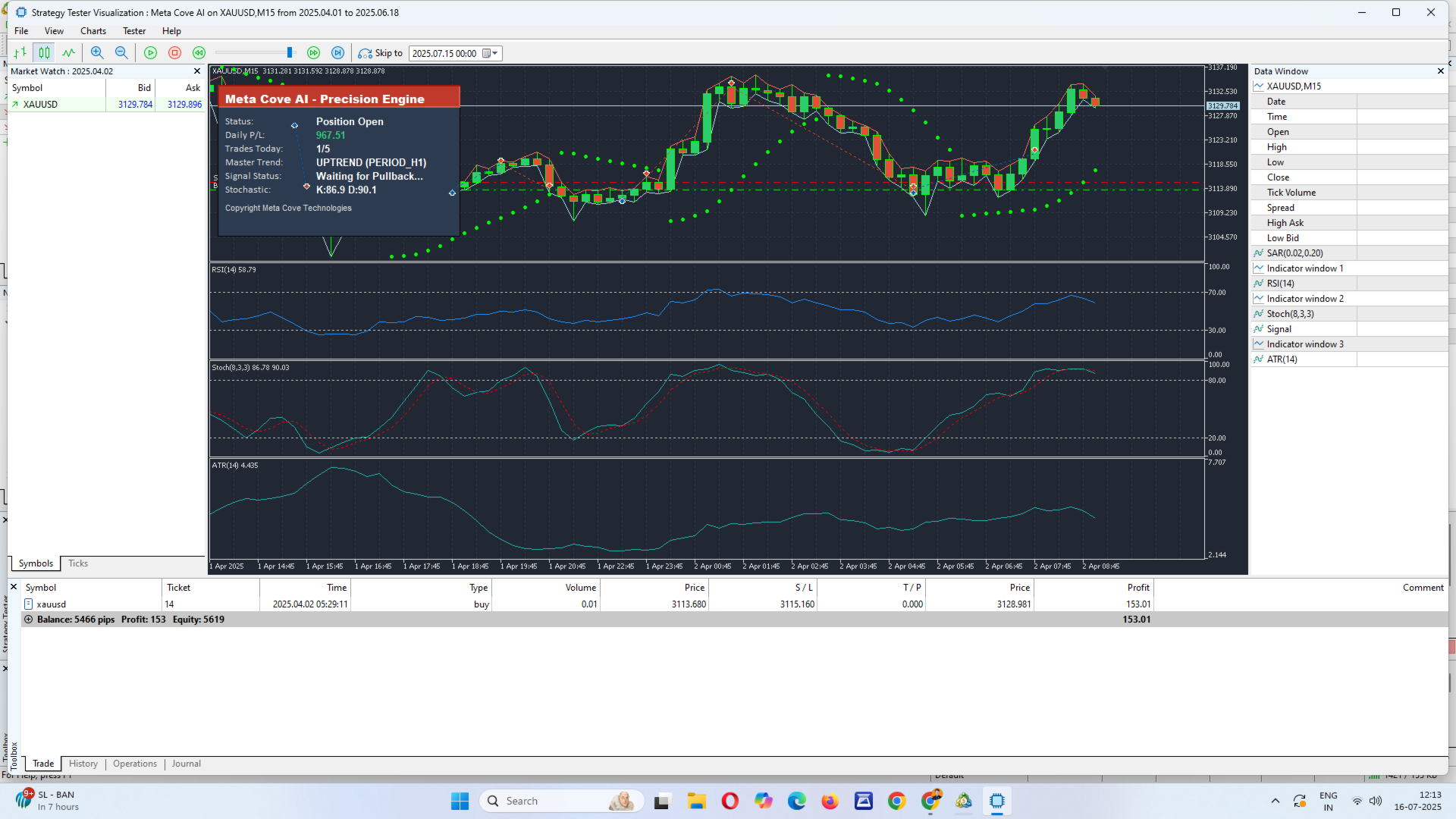Open Microsoft Edge from taskbar
Image resolution: width=1456 pixels, height=819 pixels.
(796, 801)
